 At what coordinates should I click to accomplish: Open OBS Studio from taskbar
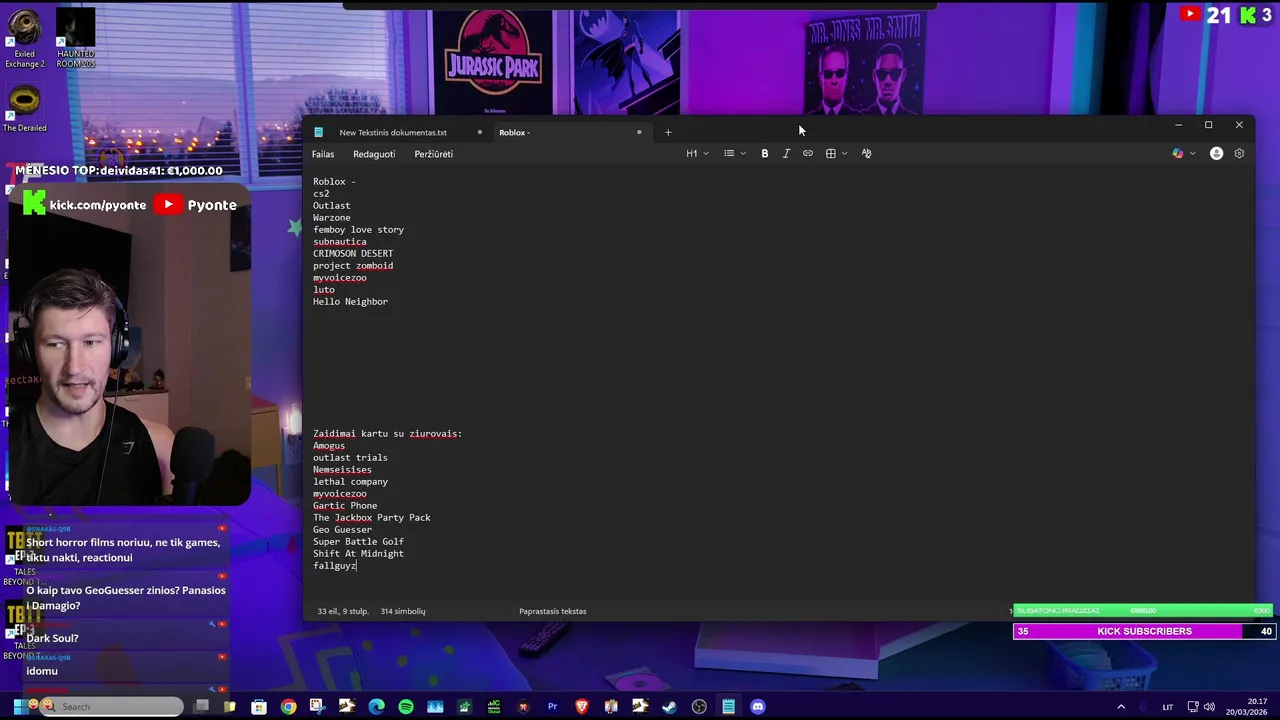[x=699, y=707]
